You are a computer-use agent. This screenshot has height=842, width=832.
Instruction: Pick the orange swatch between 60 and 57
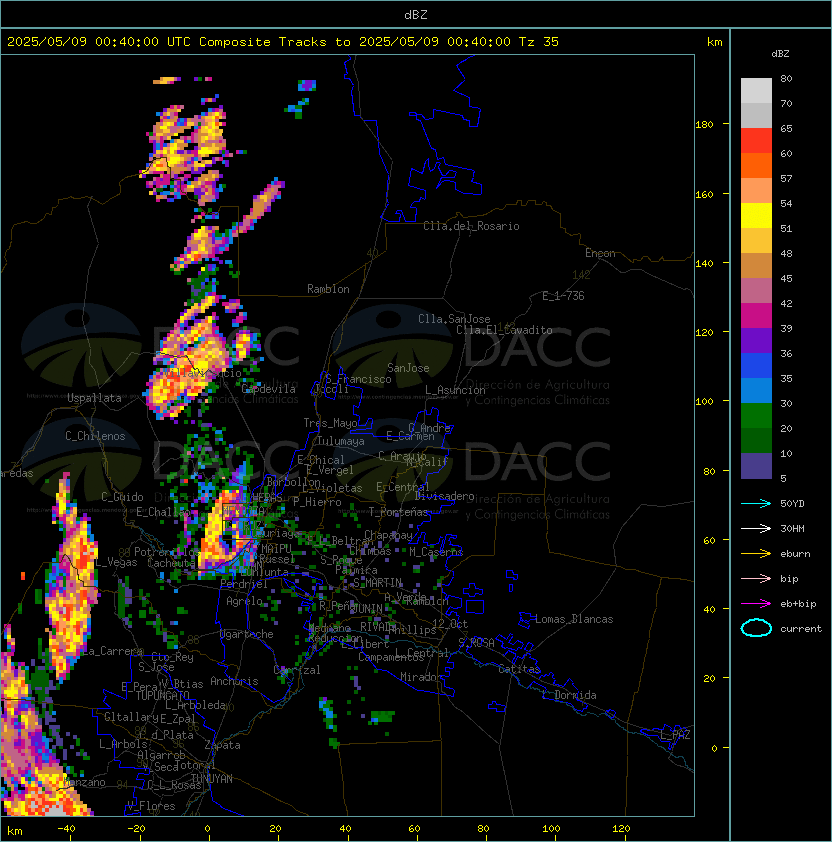click(x=756, y=165)
